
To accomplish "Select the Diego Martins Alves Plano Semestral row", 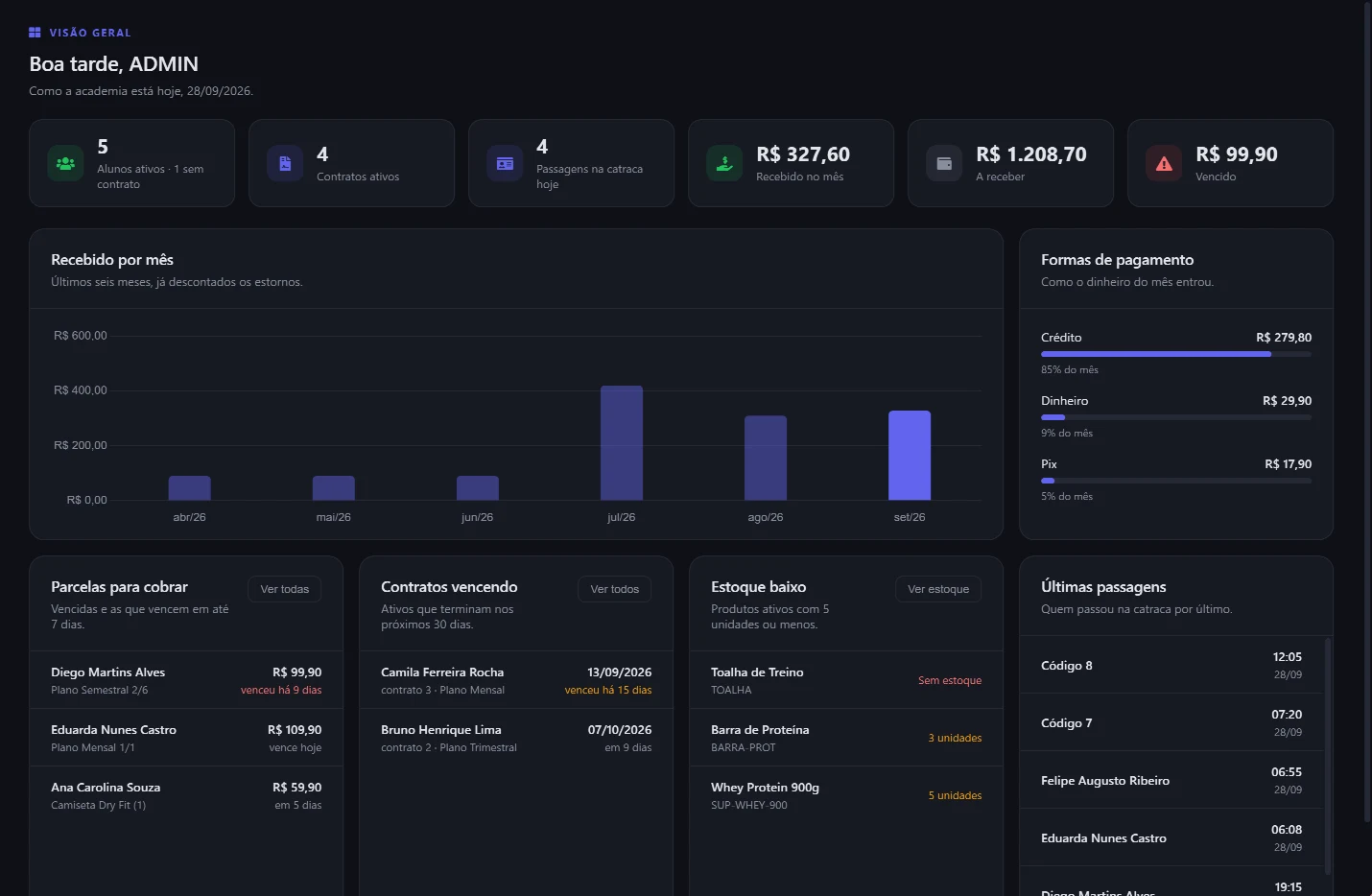I will coord(186,680).
